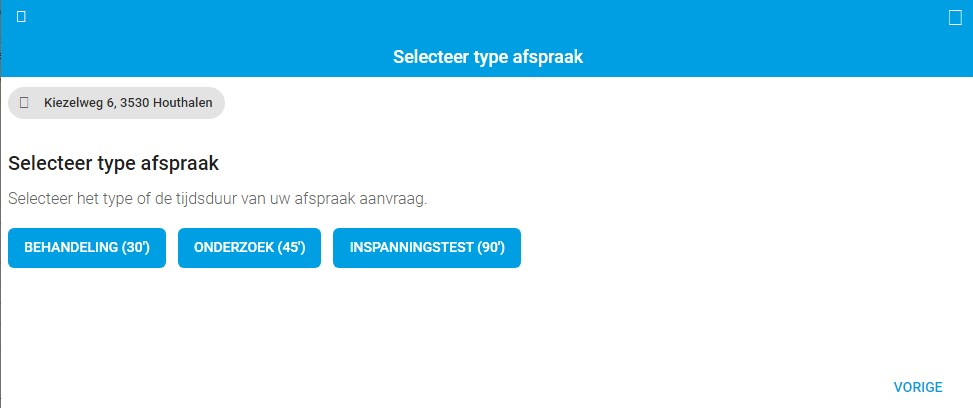Image resolution: width=973 pixels, height=408 pixels.
Task: Pick the 45-minute examination option
Action: [249, 248]
